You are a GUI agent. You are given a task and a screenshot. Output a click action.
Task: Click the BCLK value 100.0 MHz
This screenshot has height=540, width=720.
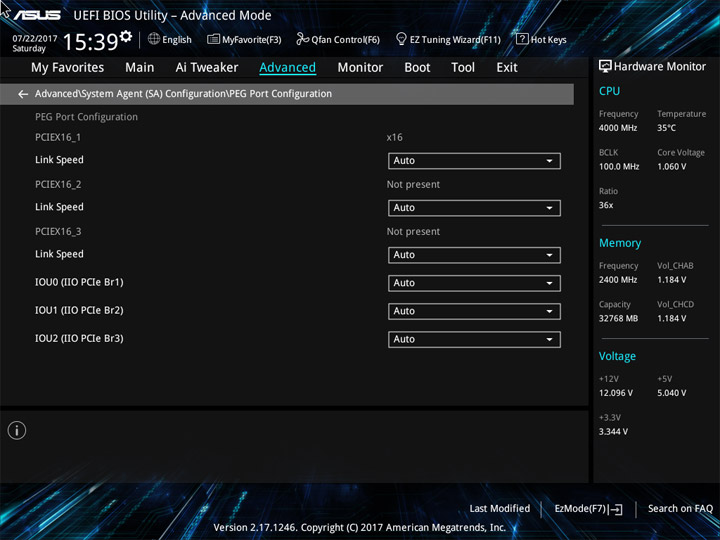pos(619,167)
